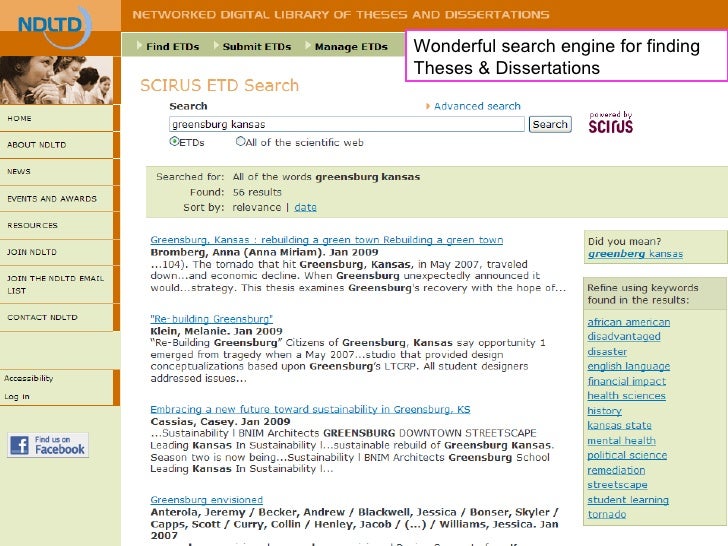Refine by streetscape keyword
The width and height of the screenshot is (728, 546).
click(x=617, y=485)
